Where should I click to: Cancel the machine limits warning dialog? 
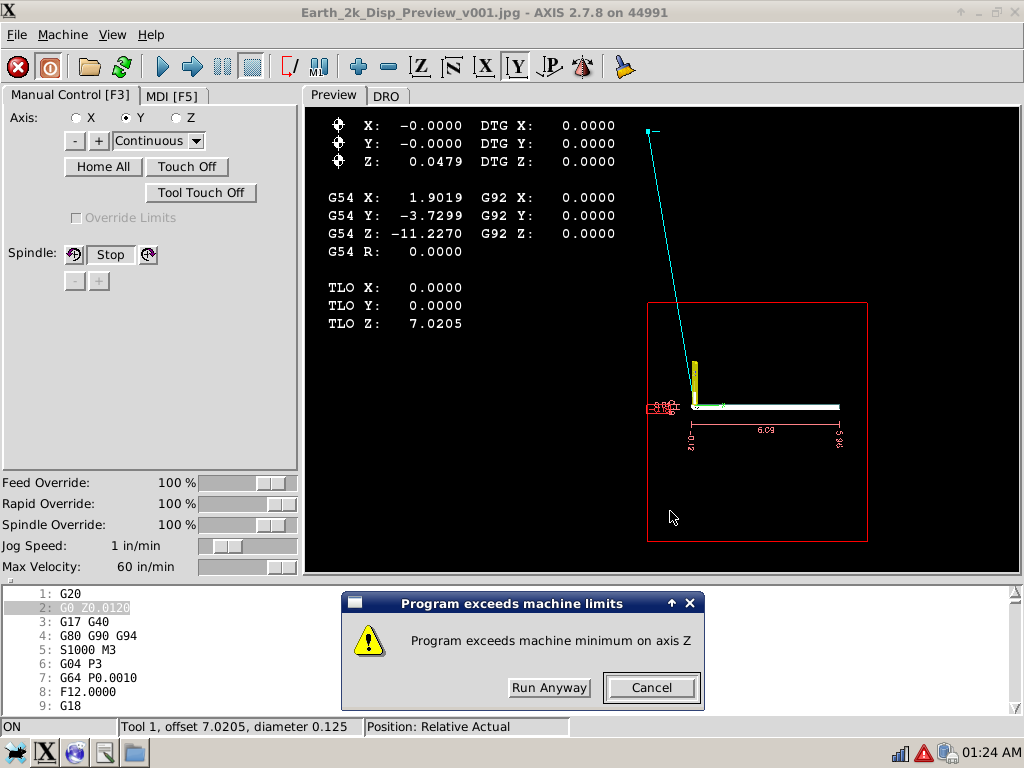(652, 688)
